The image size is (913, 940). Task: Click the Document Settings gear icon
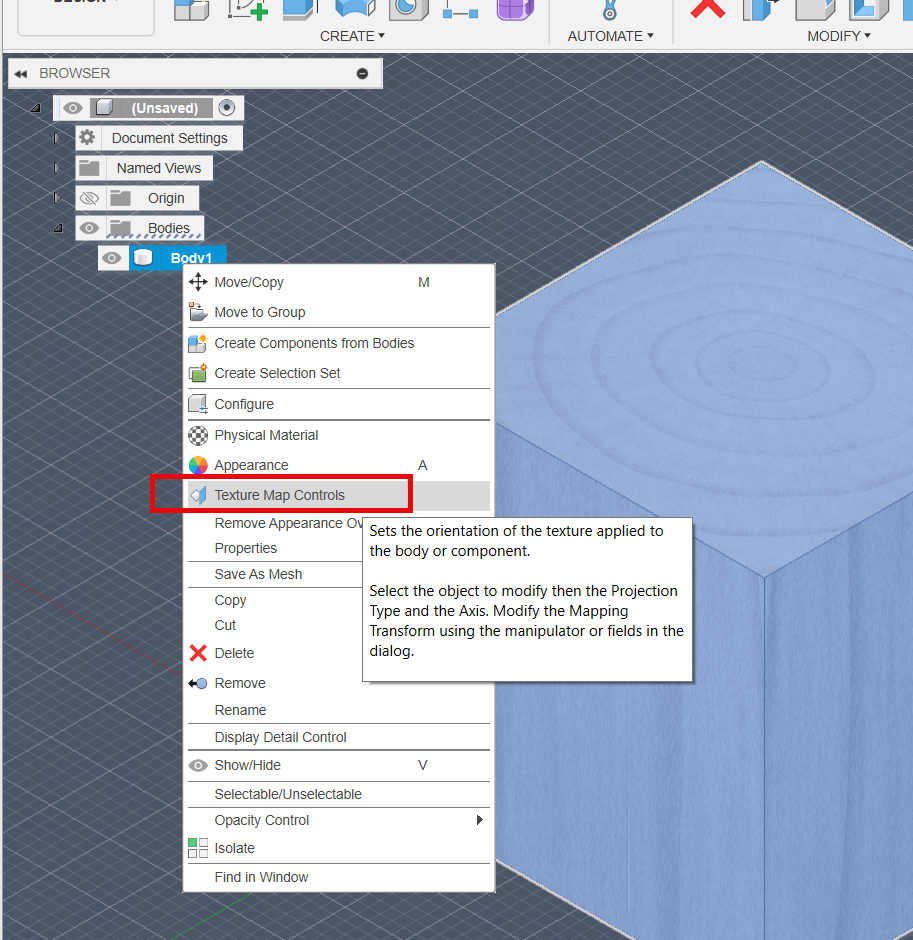click(87, 137)
